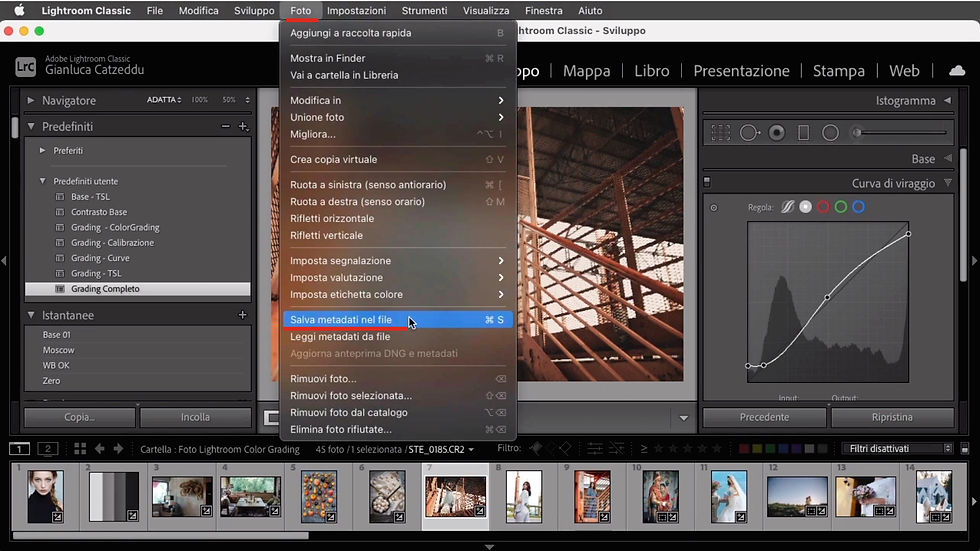Select the Graduated filter tool
Viewport: 980px width, 551px height.
click(x=804, y=132)
